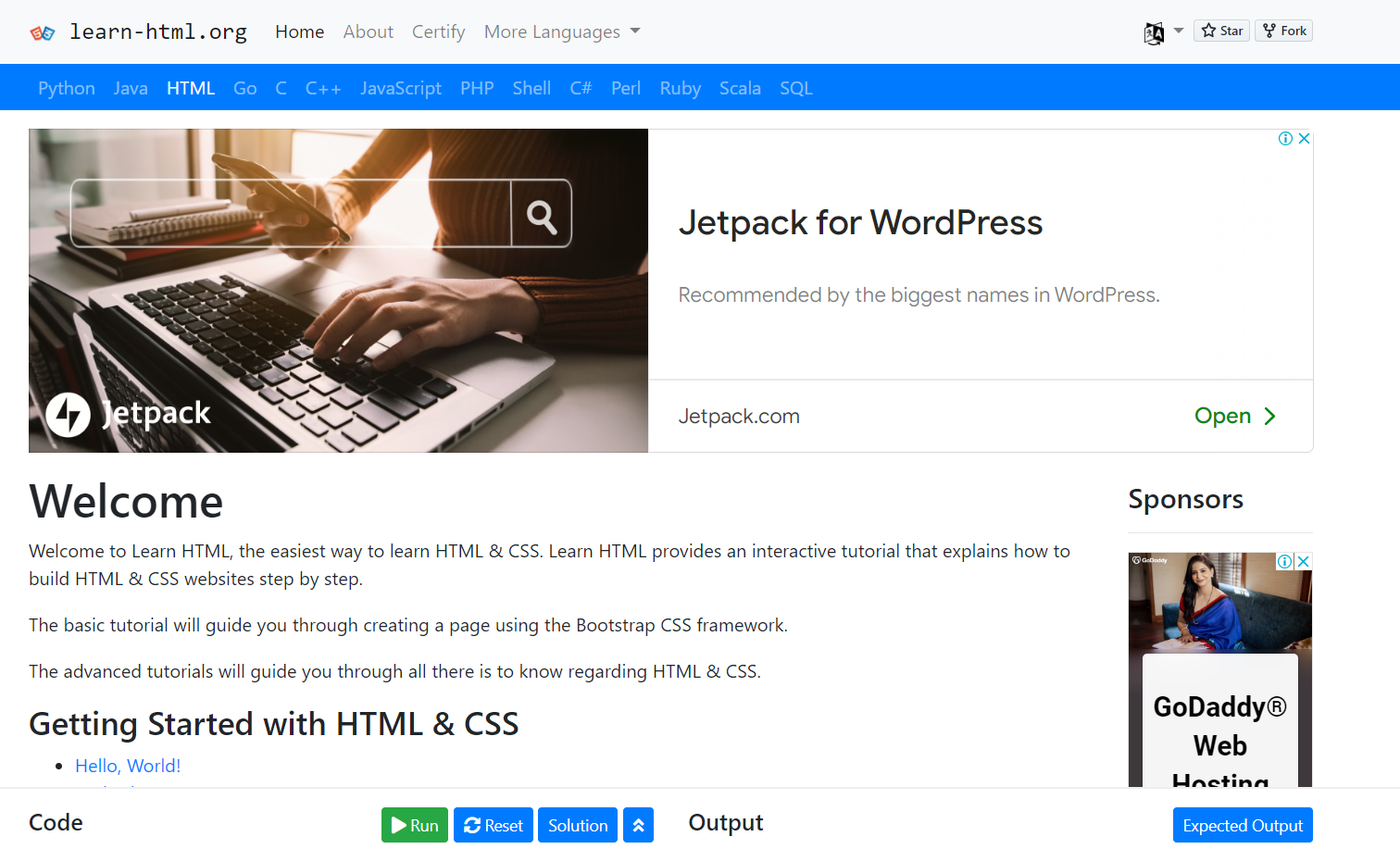Click the Sponsors heading

point(1185,499)
